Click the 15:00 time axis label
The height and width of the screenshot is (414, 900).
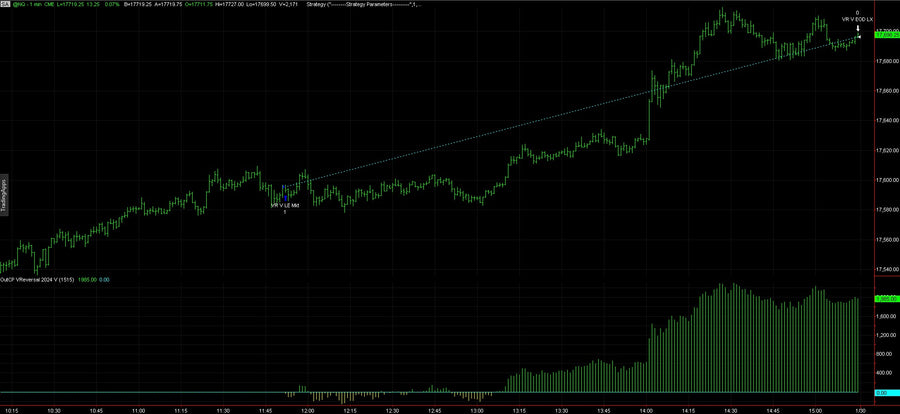[816, 410]
